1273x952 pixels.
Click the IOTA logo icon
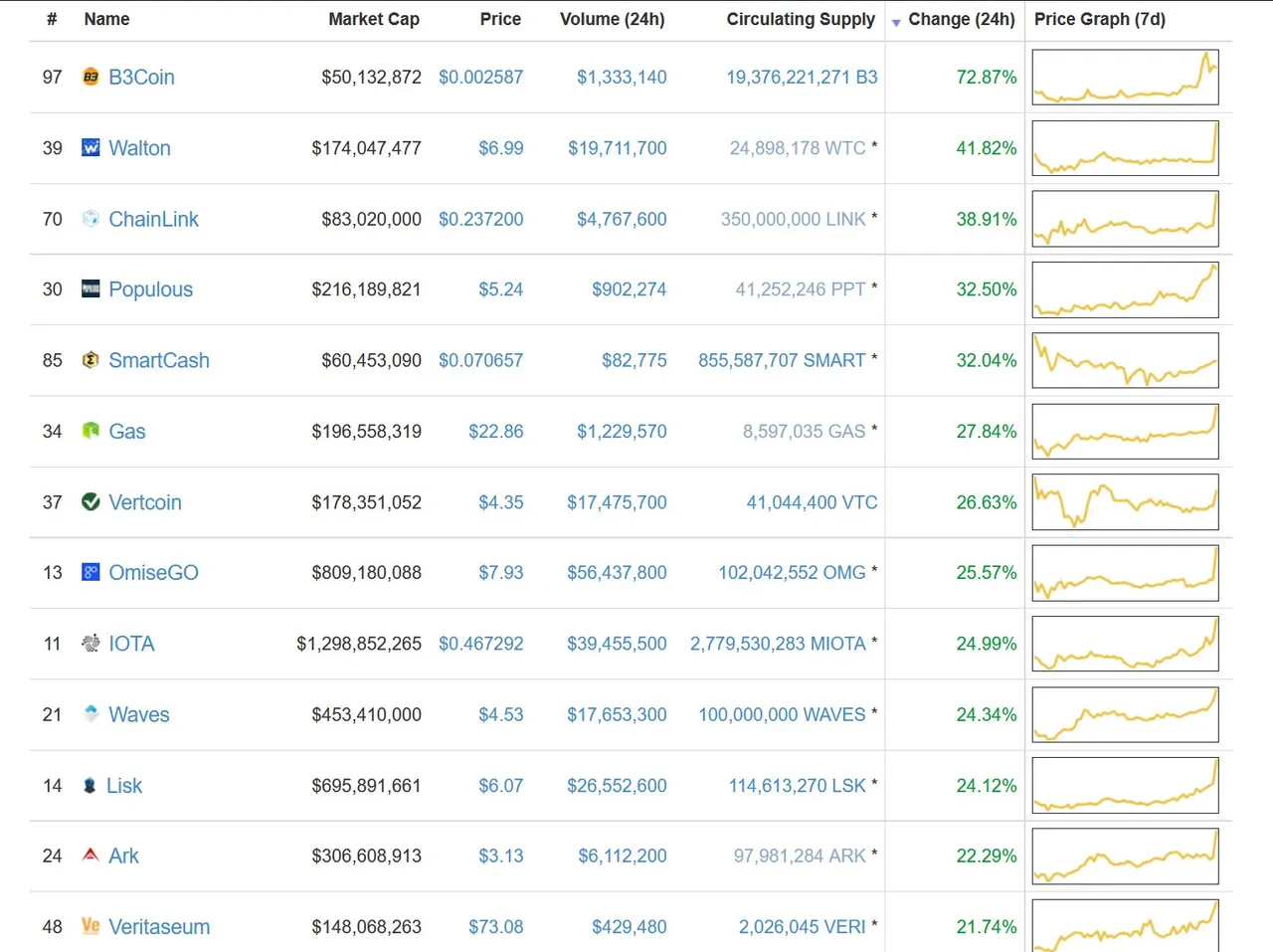point(91,643)
